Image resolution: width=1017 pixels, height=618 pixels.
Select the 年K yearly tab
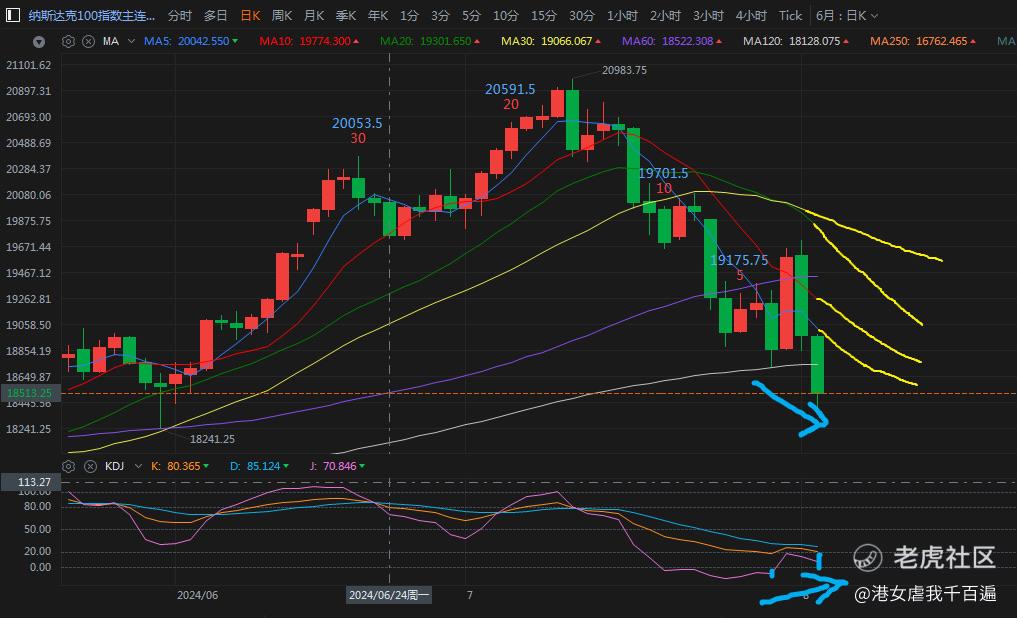pyautogui.click(x=377, y=16)
